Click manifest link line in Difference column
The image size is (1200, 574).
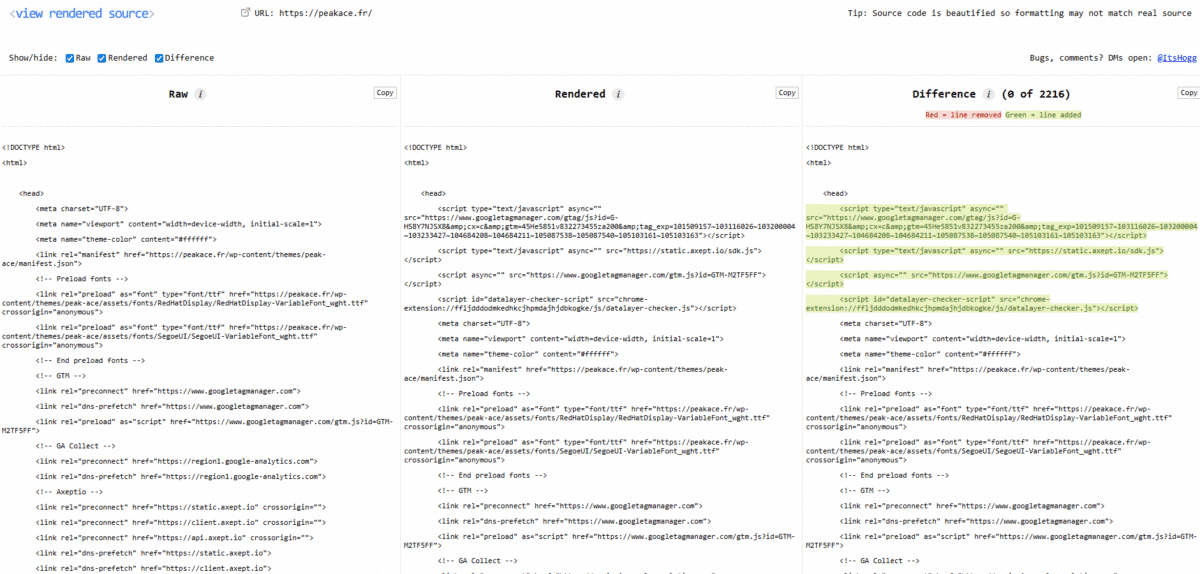tap(968, 375)
